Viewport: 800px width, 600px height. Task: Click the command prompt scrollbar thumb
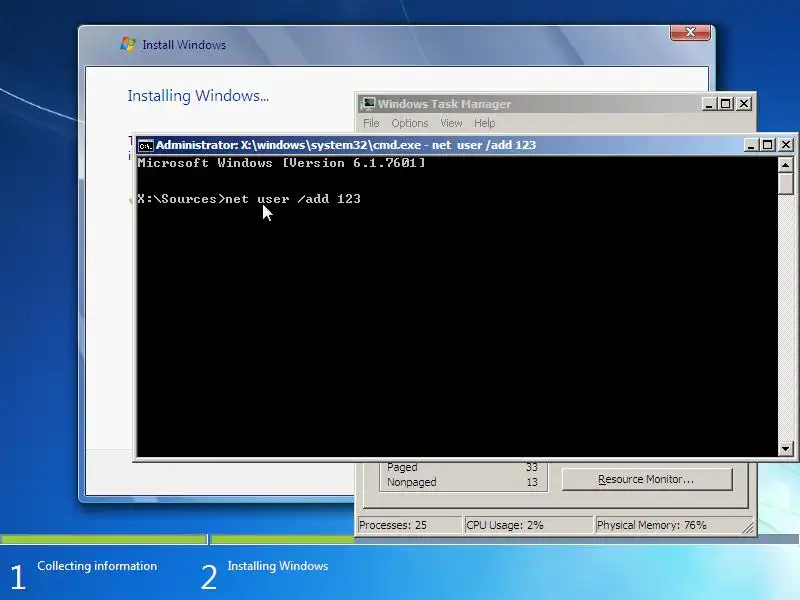pos(785,184)
